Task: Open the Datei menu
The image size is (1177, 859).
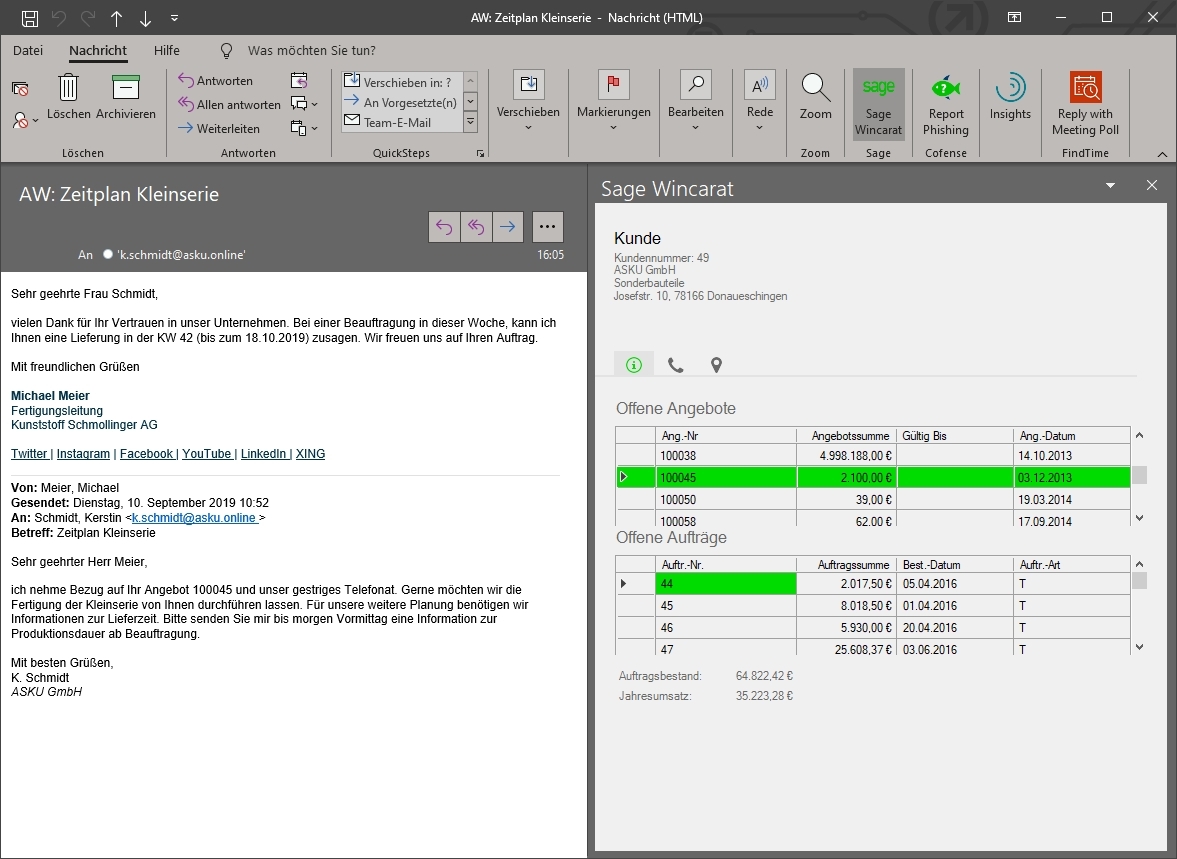Action: point(28,50)
